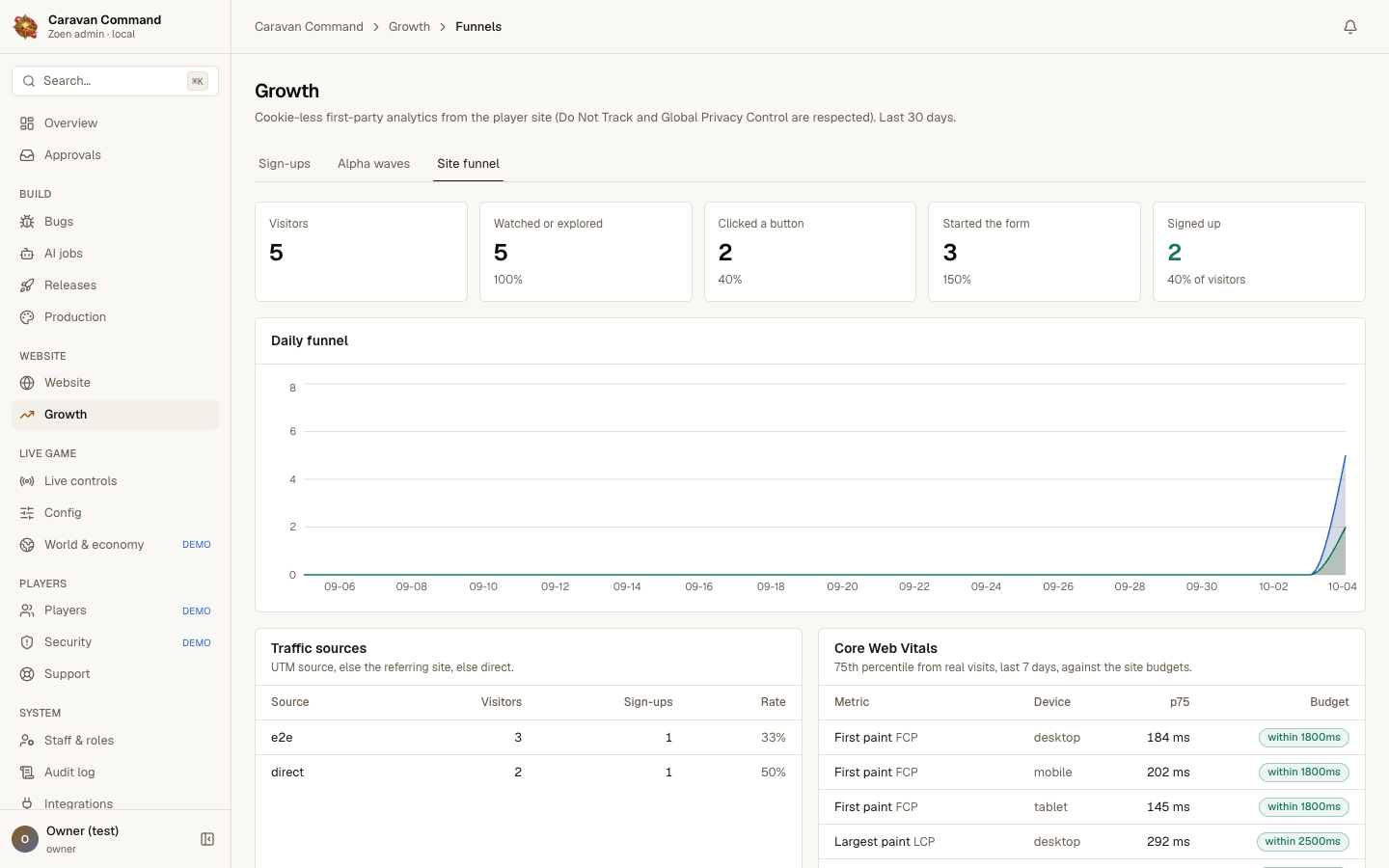Click the DEMO badge beside Security
The width and height of the screenshot is (1389, 868).
197,643
